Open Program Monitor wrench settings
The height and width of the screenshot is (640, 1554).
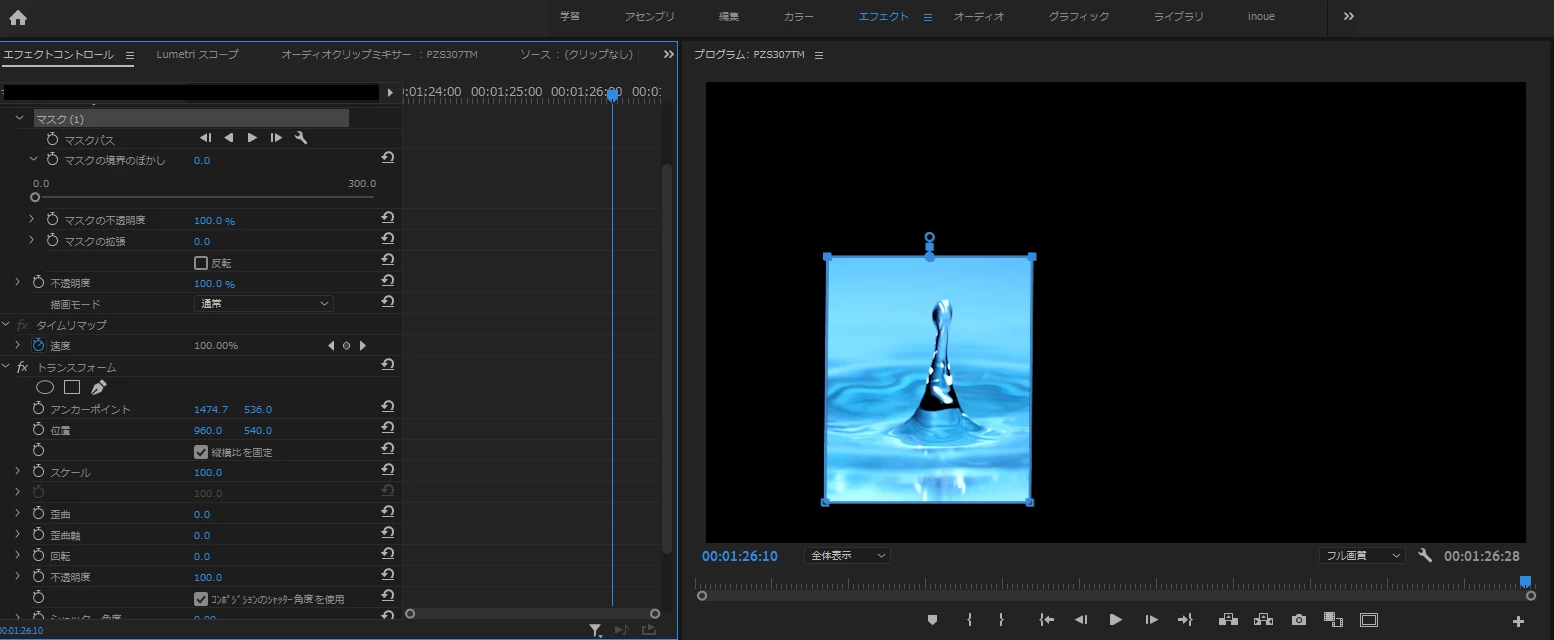[1425, 555]
